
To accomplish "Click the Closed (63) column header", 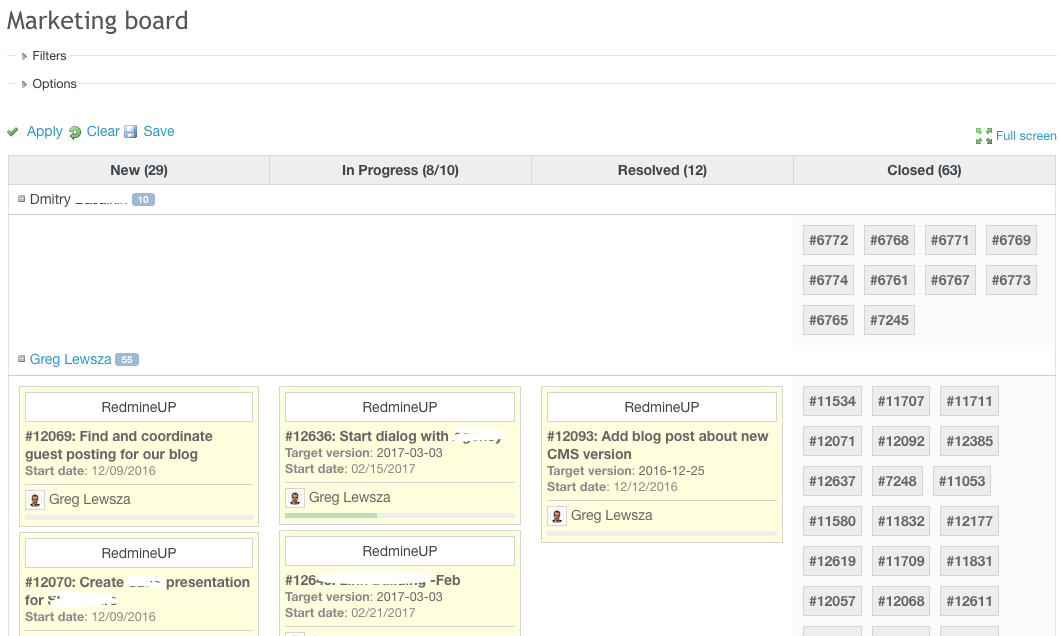I will tap(923, 169).
